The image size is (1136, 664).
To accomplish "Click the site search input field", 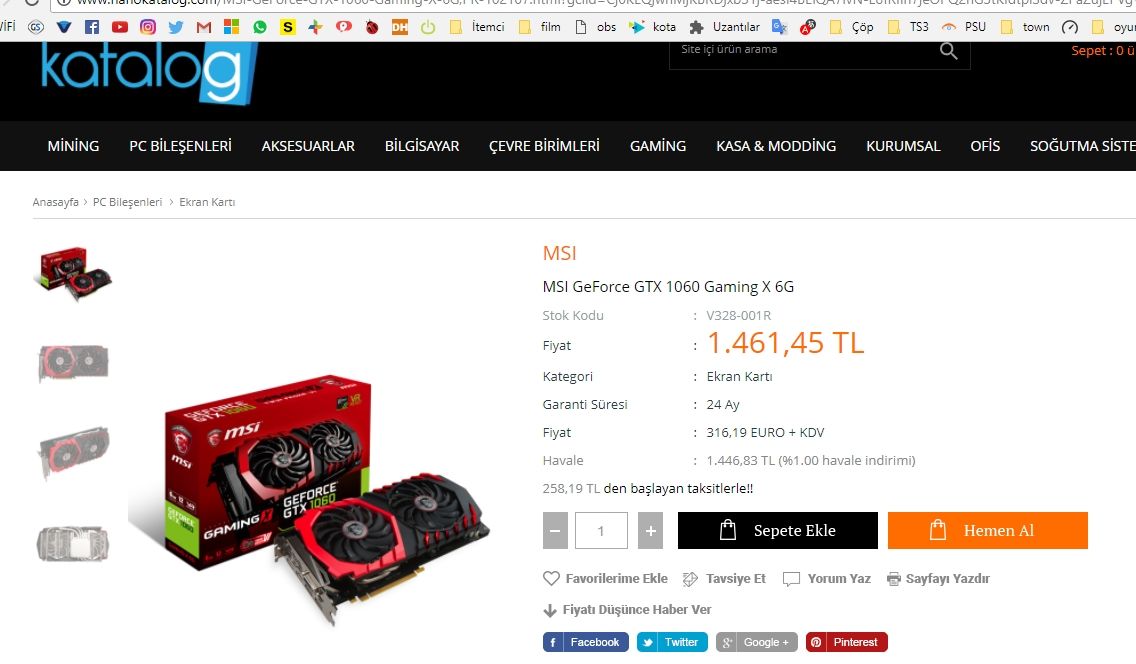I will 804,50.
